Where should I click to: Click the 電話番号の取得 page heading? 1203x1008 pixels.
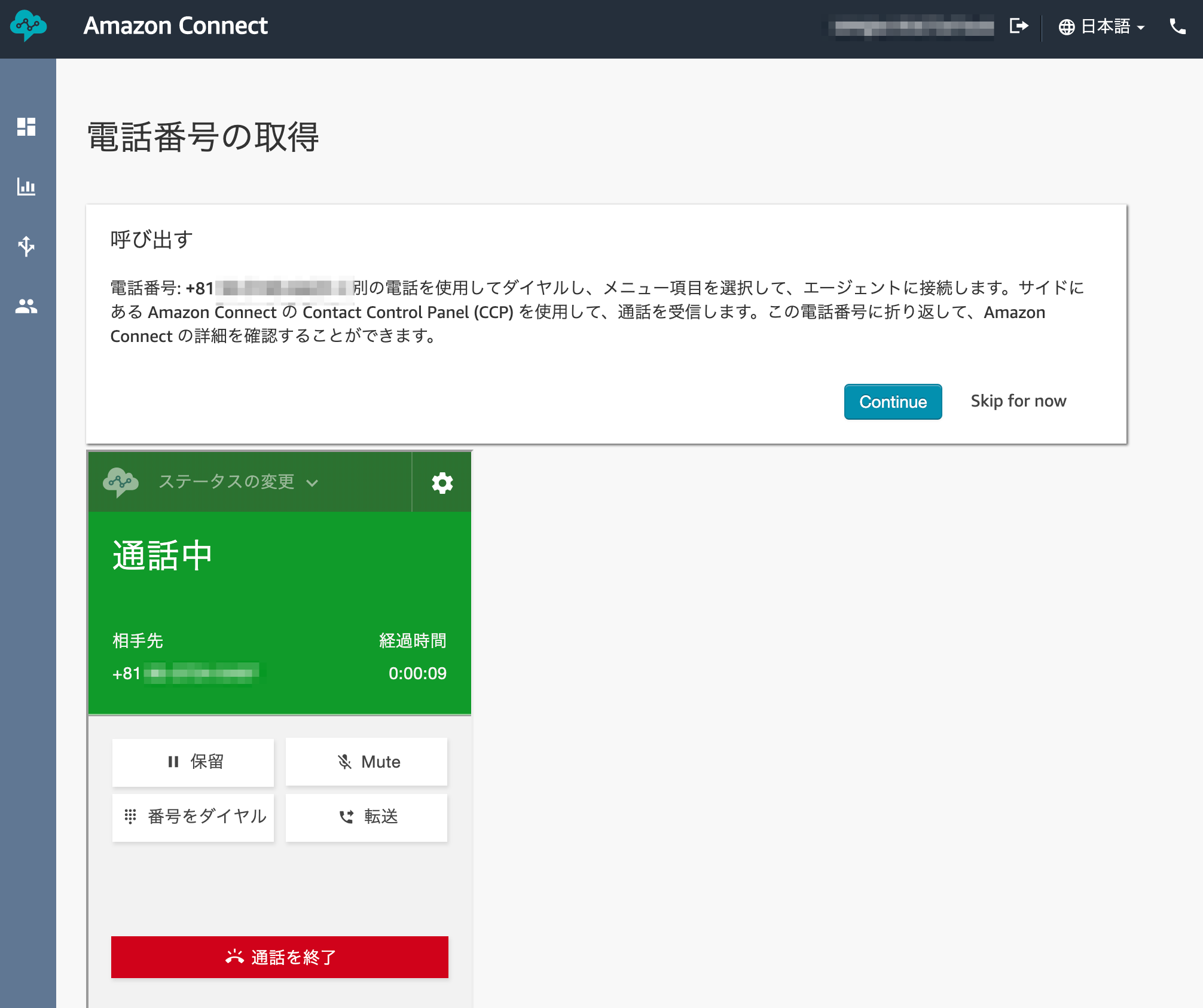(x=203, y=137)
